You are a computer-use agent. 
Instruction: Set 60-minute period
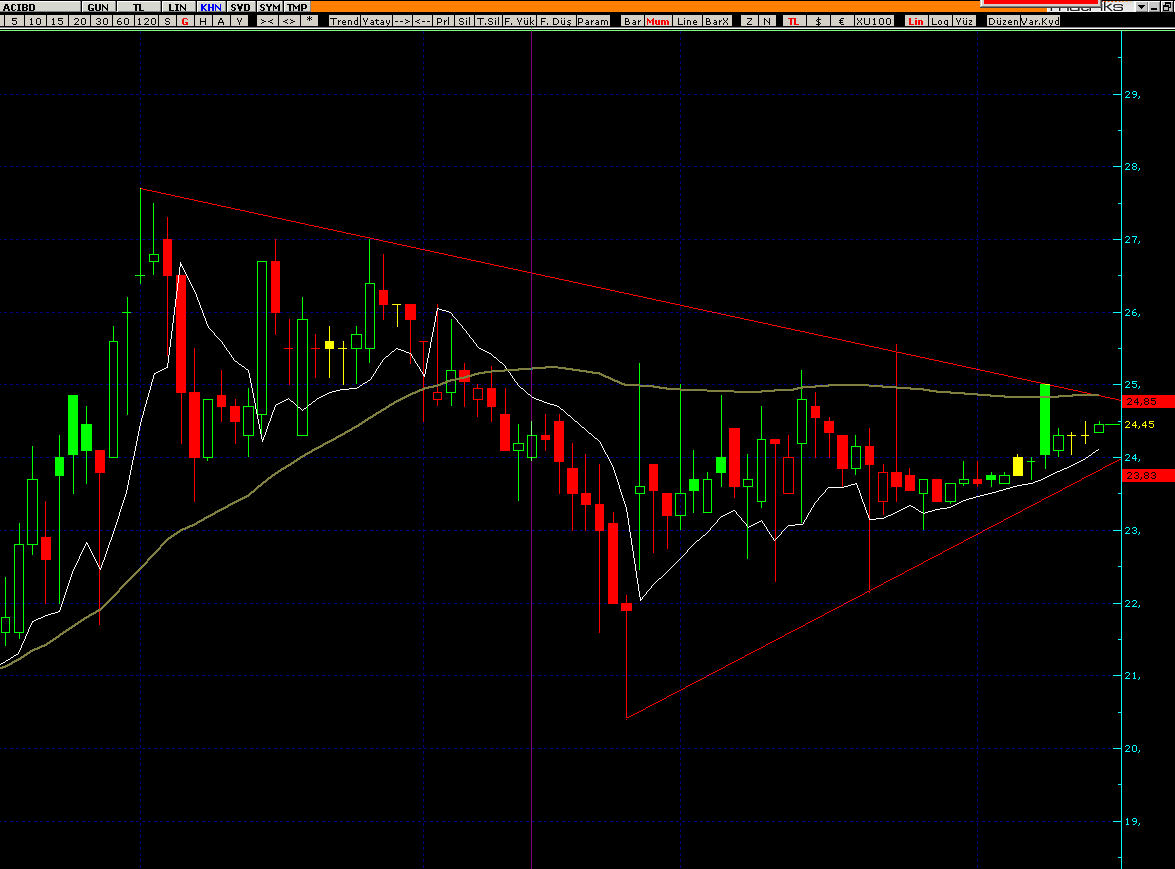[x=123, y=21]
